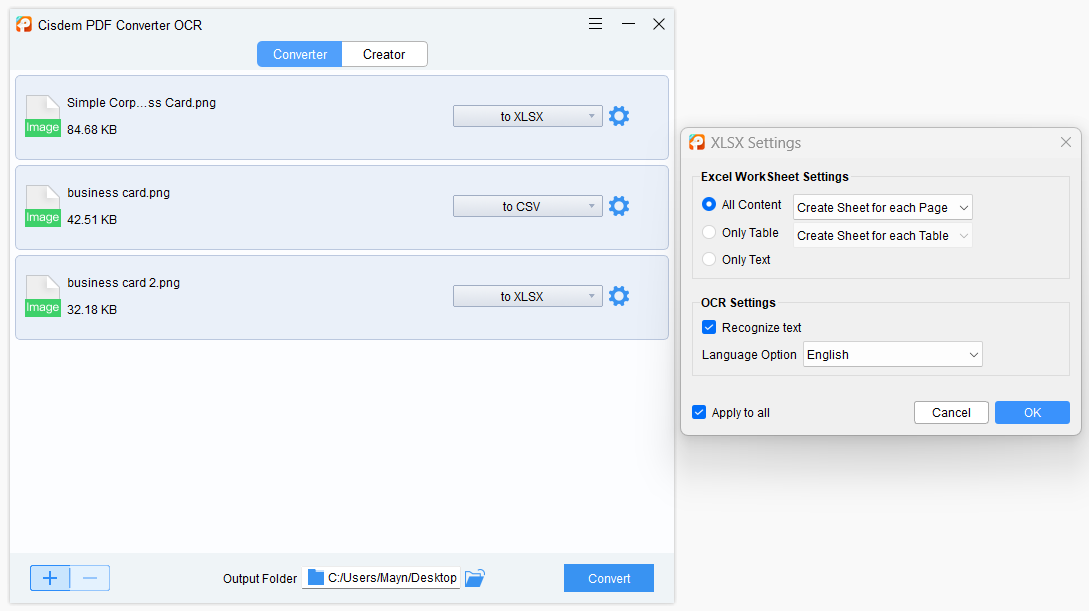The width and height of the screenshot is (1089, 611).
Task: Remove file with the minus button
Action: tap(90, 578)
